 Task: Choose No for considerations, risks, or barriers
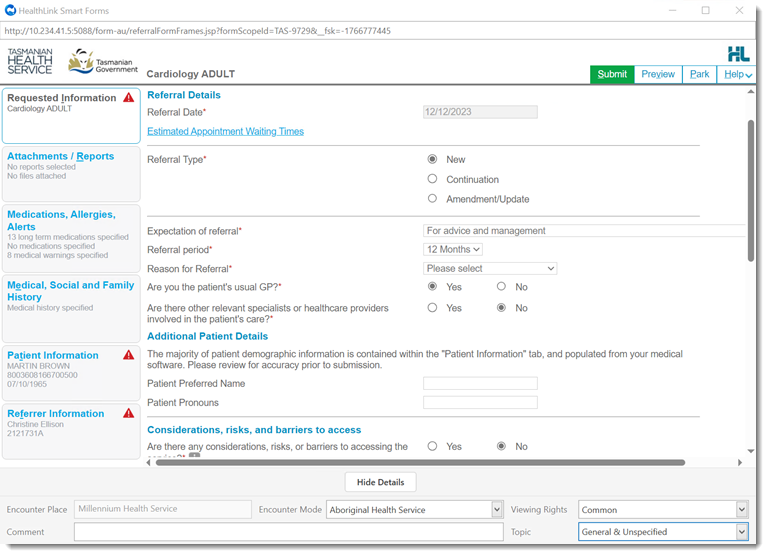click(501, 446)
